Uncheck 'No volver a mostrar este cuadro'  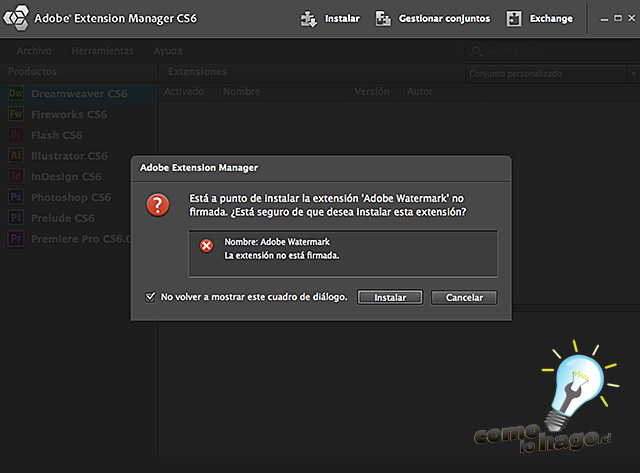[x=150, y=297]
